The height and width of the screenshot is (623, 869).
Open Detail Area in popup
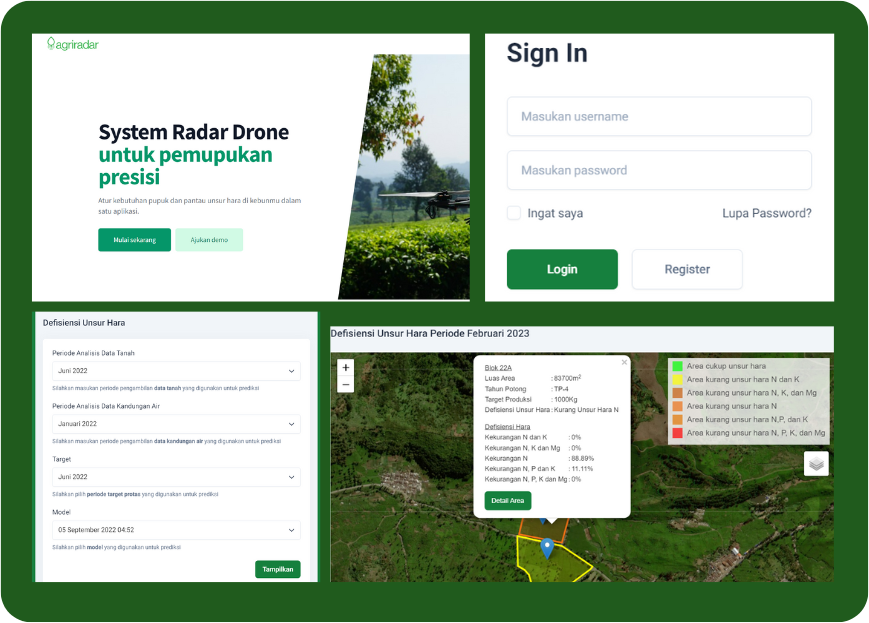[x=508, y=500]
